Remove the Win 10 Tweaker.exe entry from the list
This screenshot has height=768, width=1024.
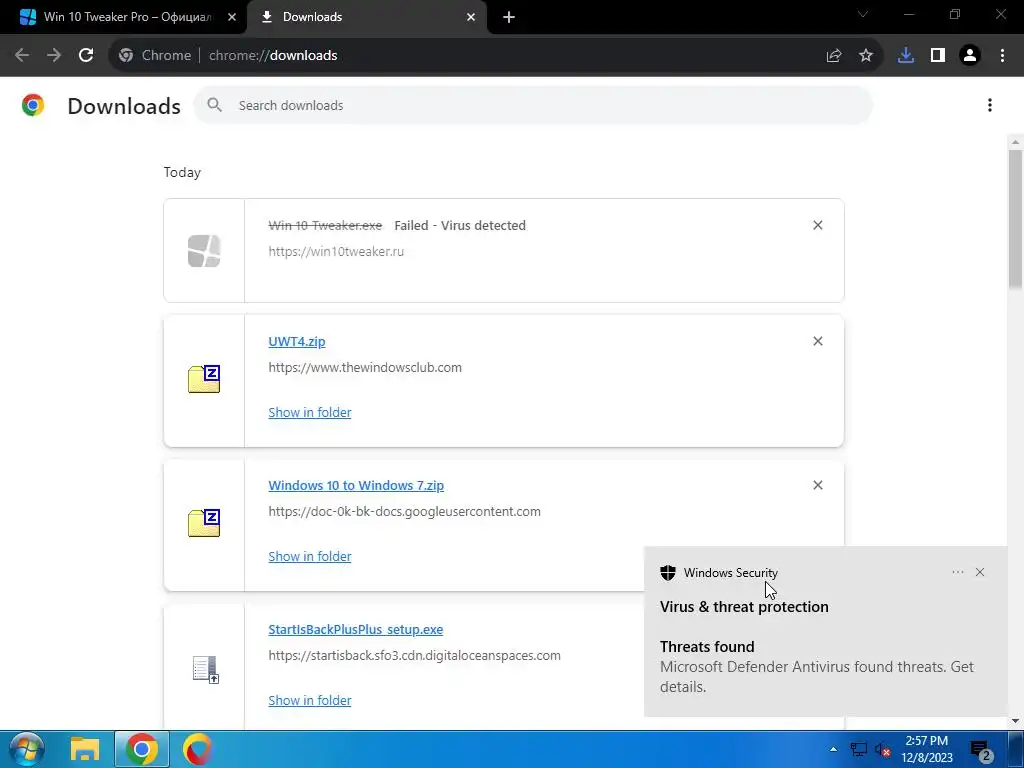click(x=818, y=225)
